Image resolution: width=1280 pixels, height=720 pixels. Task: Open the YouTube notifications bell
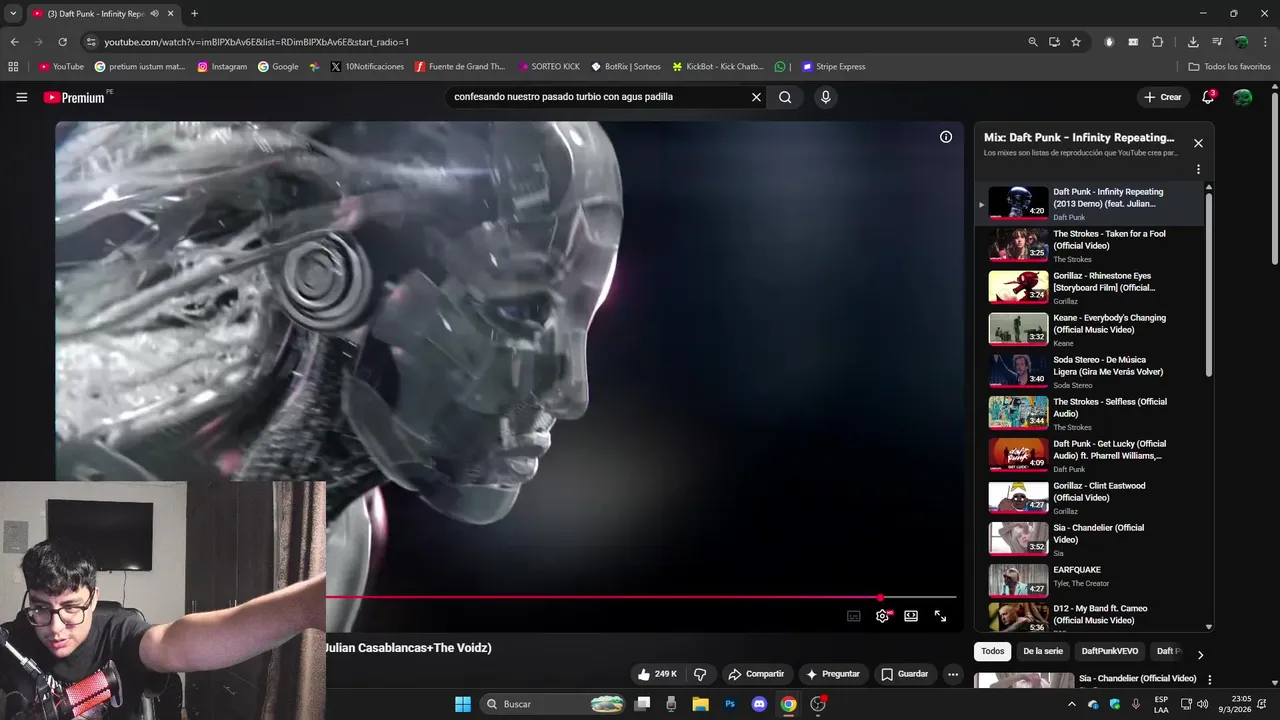pyautogui.click(x=1208, y=97)
